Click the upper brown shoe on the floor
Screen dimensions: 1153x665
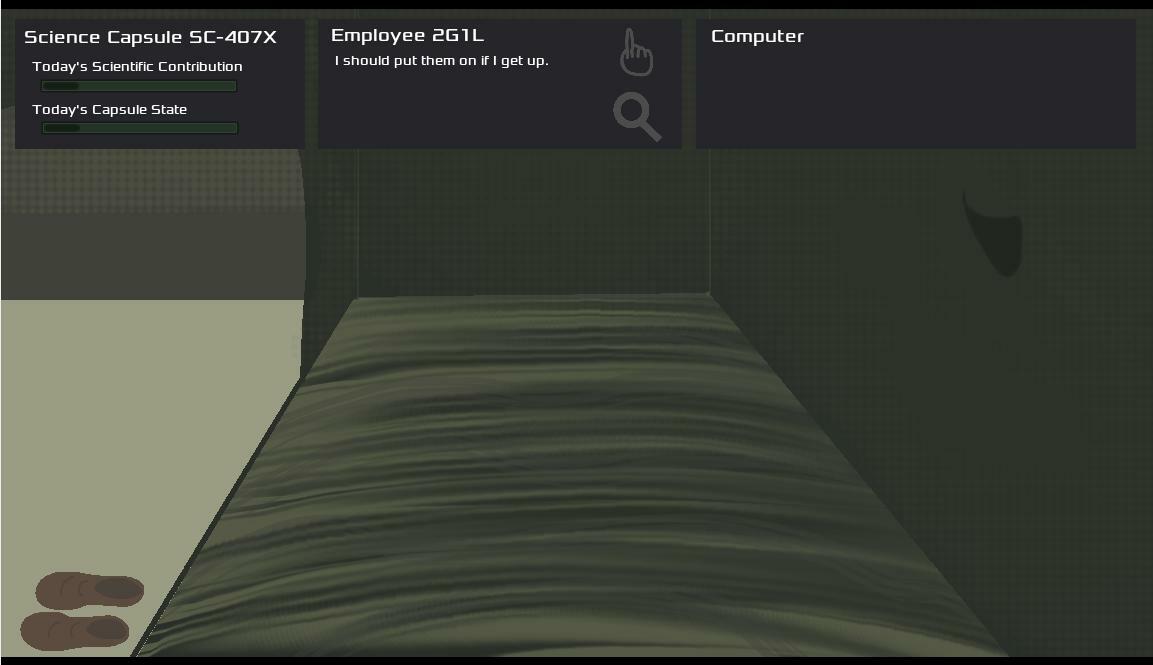[90, 590]
